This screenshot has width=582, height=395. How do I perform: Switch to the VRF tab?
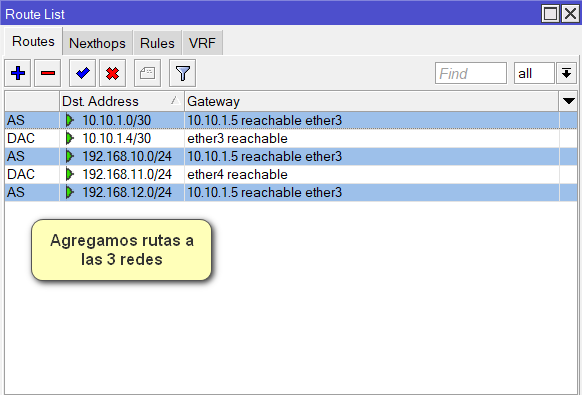coord(202,43)
